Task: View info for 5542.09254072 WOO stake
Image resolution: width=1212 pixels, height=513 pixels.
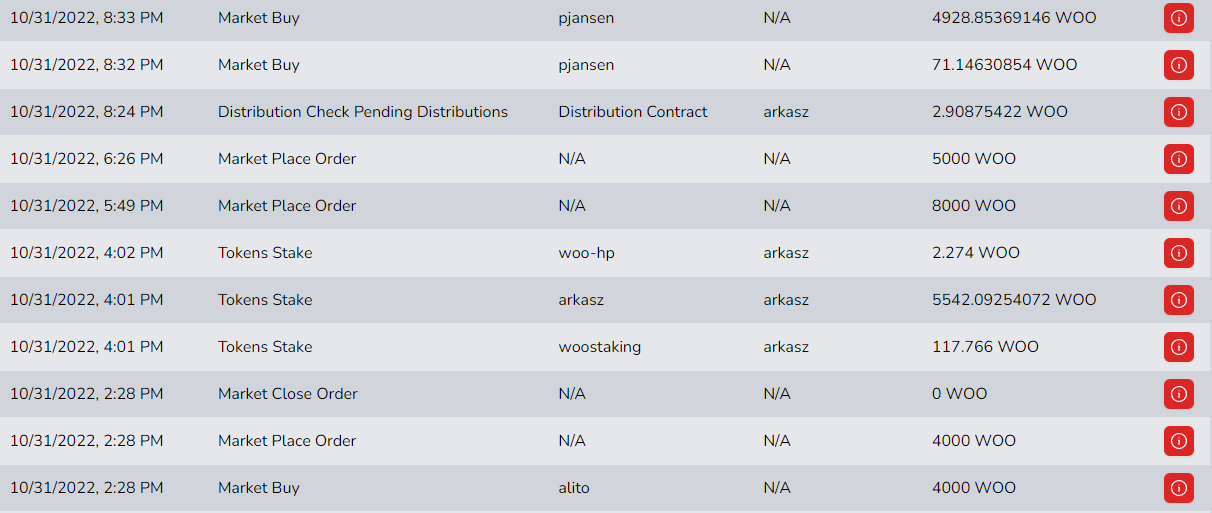Action: pos(1178,300)
